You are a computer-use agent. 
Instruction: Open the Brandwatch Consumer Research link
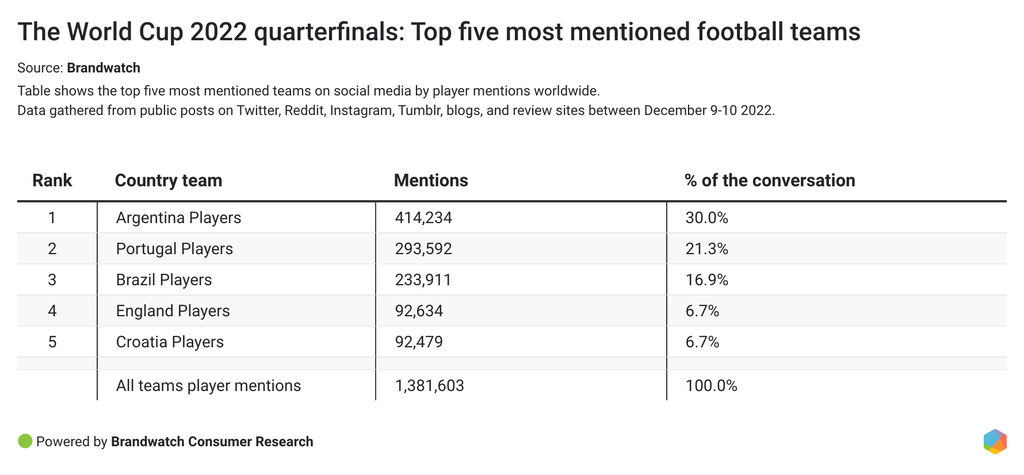(212, 441)
